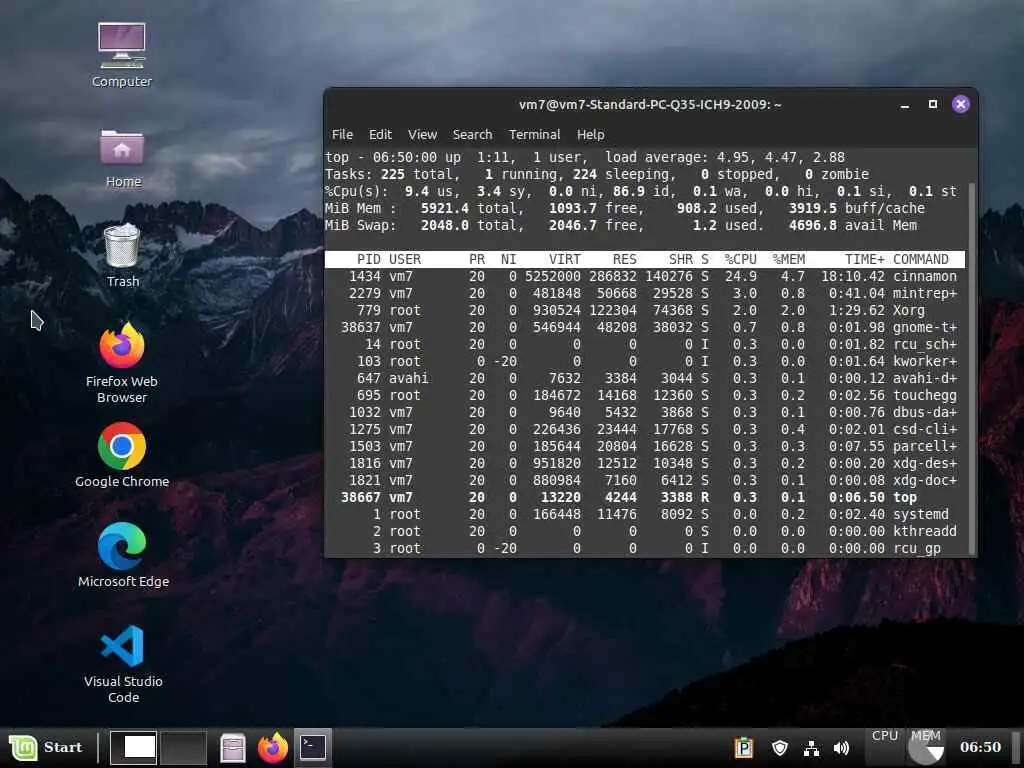The width and height of the screenshot is (1024, 768).
Task: Click the kthreadd process row
Action: (645, 531)
